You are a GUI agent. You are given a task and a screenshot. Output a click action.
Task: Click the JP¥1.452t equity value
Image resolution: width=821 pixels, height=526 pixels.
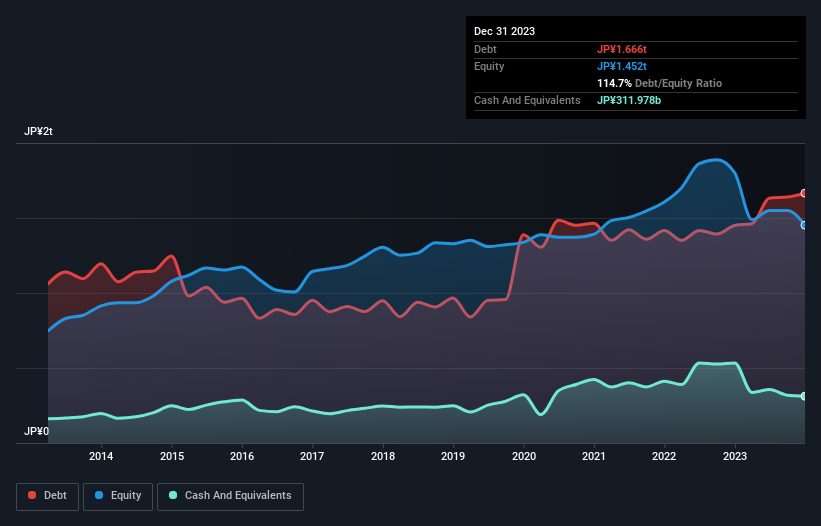[x=622, y=66]
